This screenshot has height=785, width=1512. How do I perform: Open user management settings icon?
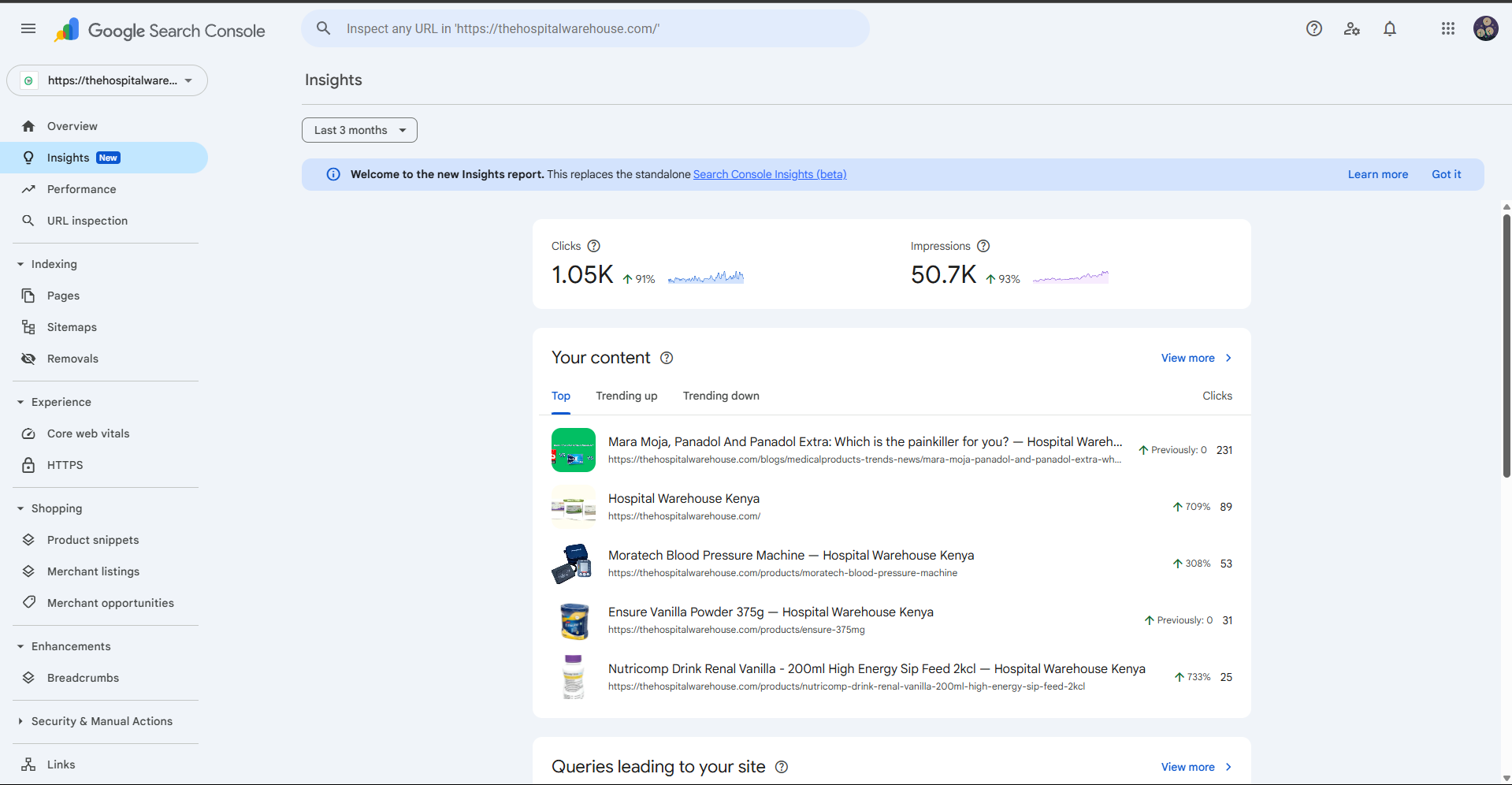tap(1352, 29)
